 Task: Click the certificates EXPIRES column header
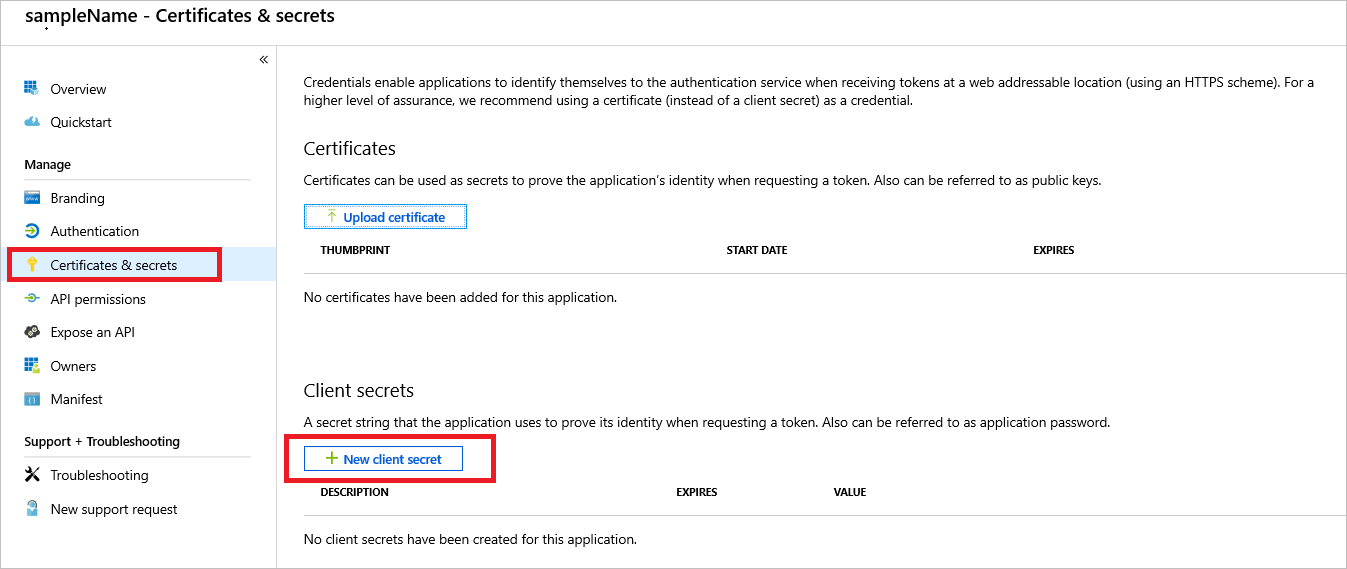pos(1053,250)
